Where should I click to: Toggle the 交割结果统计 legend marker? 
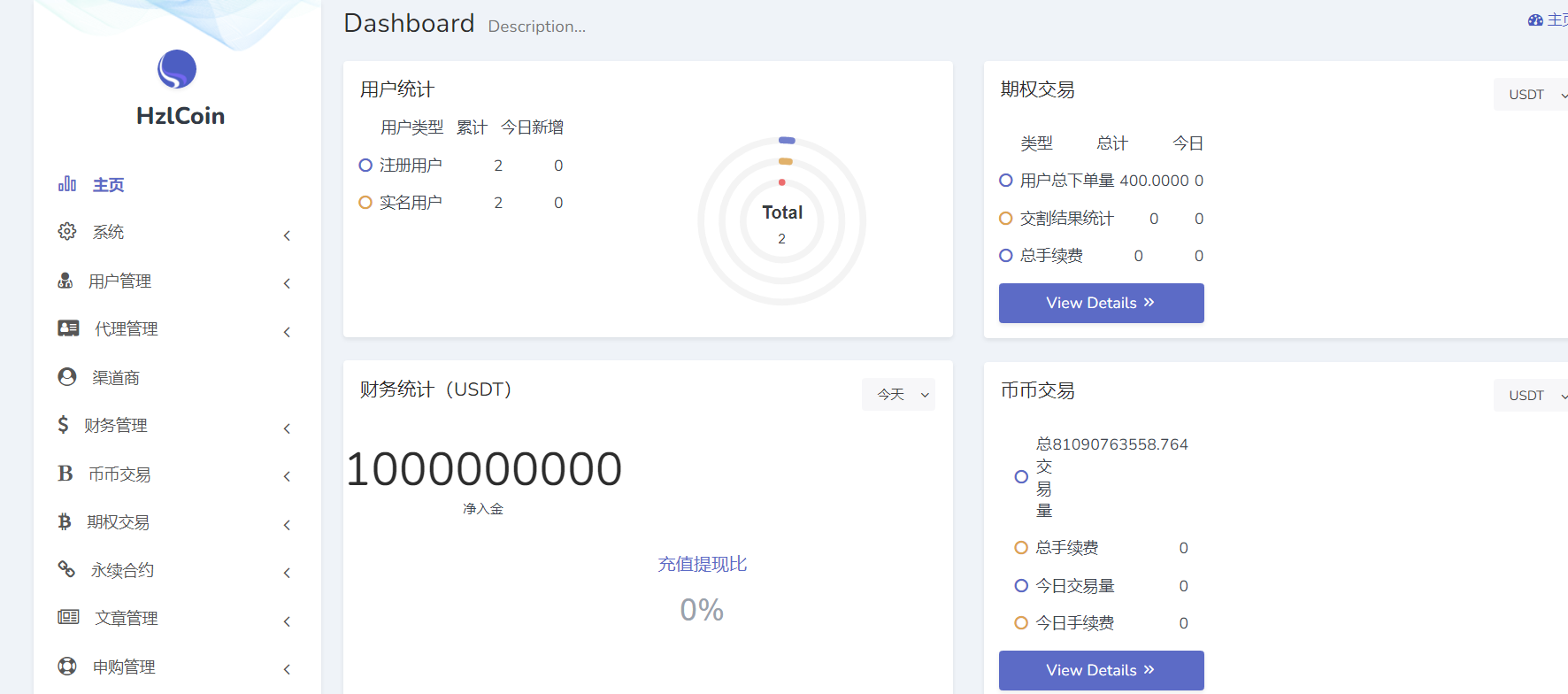tap(1006, 218)
